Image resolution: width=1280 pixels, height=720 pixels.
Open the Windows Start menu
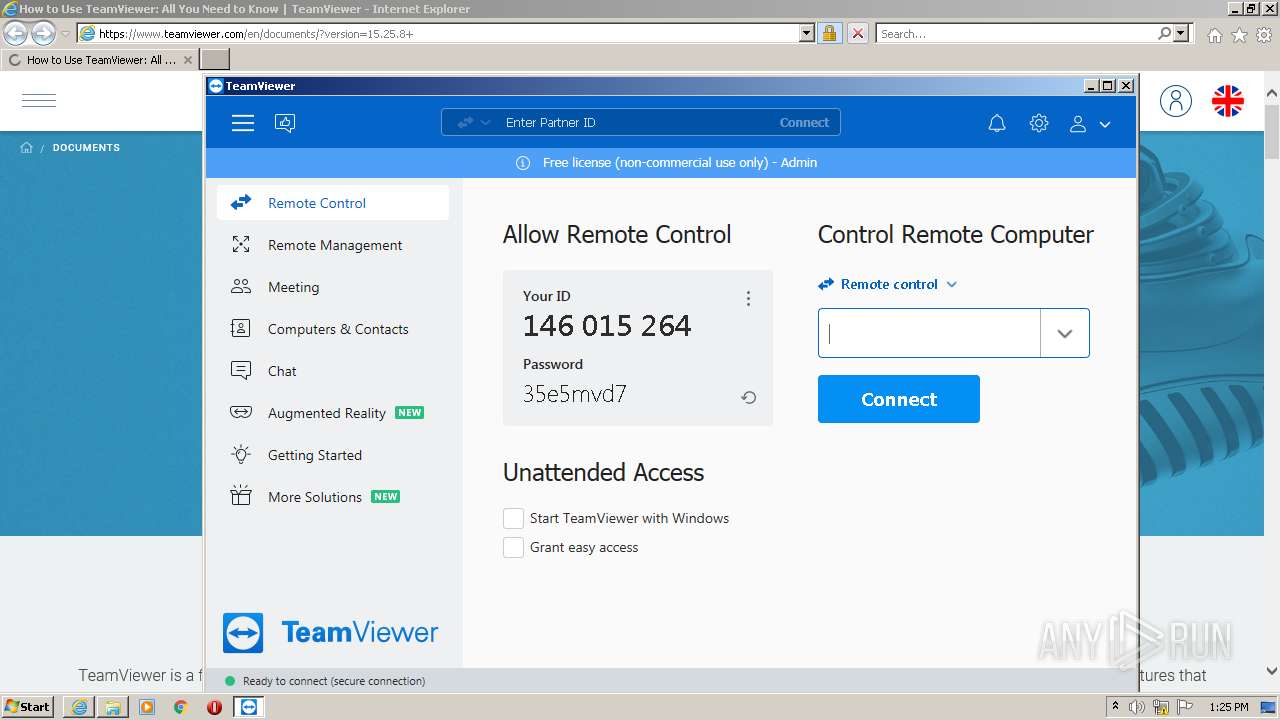click(27, 707)
